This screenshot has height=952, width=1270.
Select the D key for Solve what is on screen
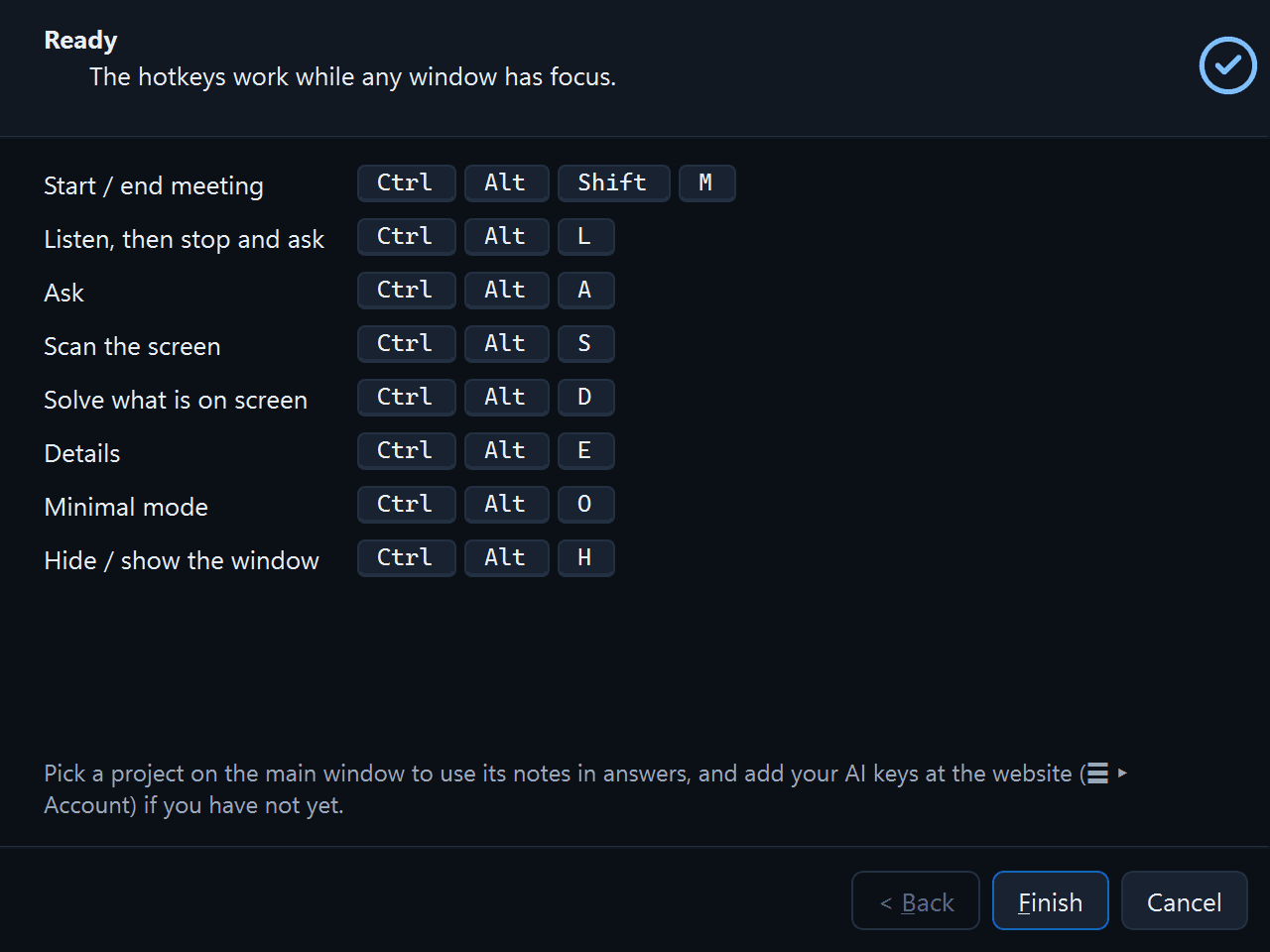click(x=585, y=398)
